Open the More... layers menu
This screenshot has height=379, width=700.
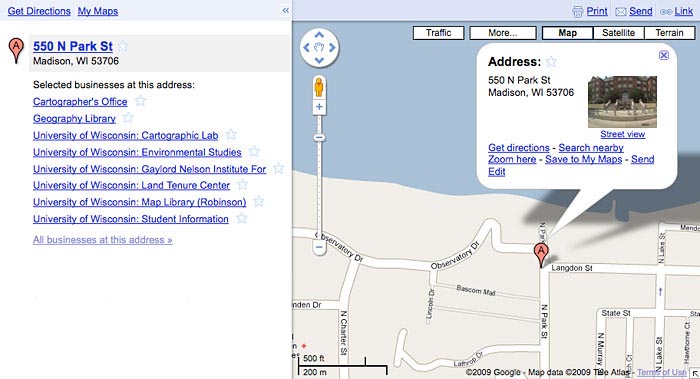coord(503,33)
